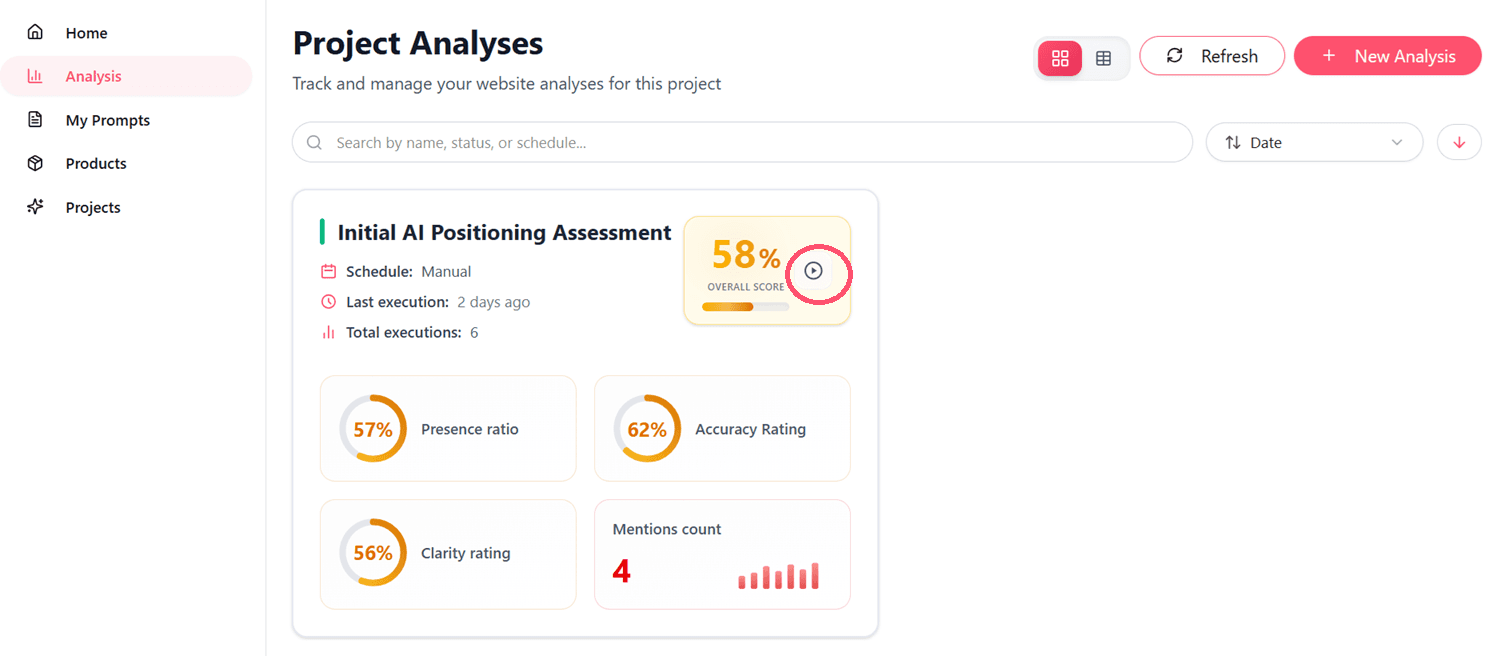Click the chevron on Date dropdown
Image resolution: width=1505 pixels, height=656 pixels.
pos(1397,143)
